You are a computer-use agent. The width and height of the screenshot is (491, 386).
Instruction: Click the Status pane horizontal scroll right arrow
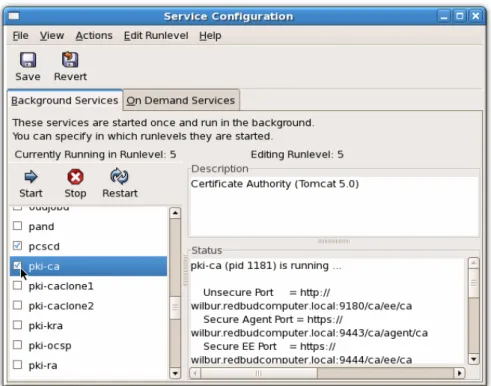pyautogui.click(x=460, y=373)
